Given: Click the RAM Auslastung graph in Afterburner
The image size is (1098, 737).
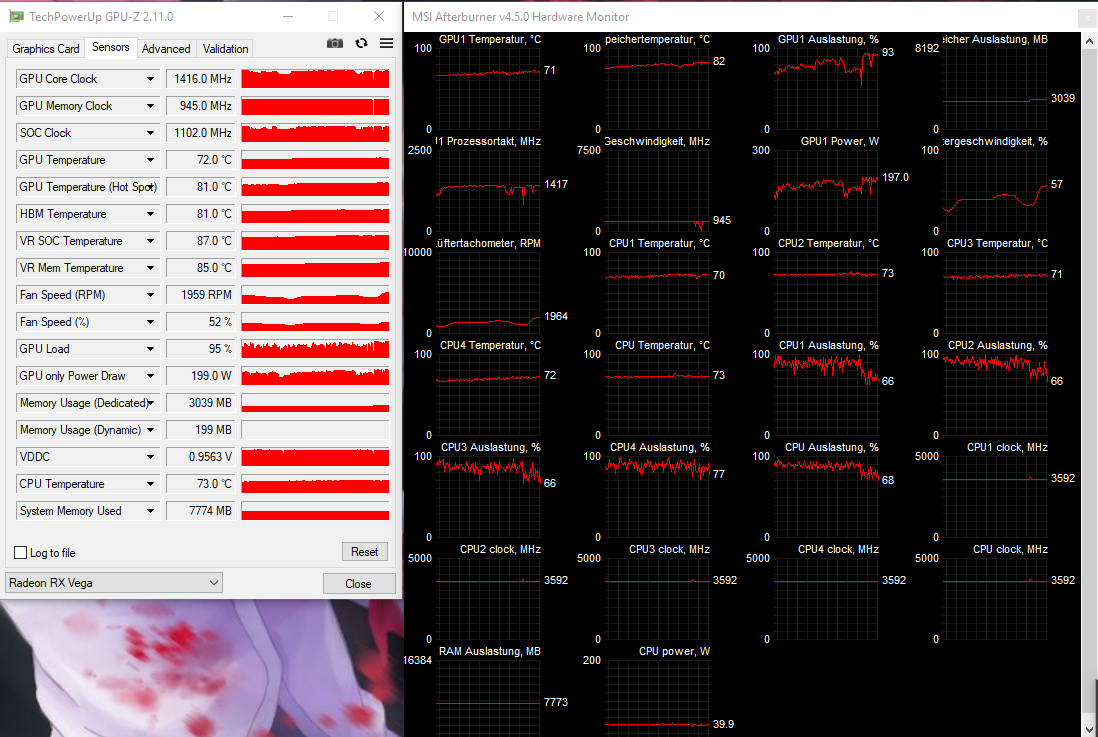Looking at the screenshot, I should click(488, 698).
